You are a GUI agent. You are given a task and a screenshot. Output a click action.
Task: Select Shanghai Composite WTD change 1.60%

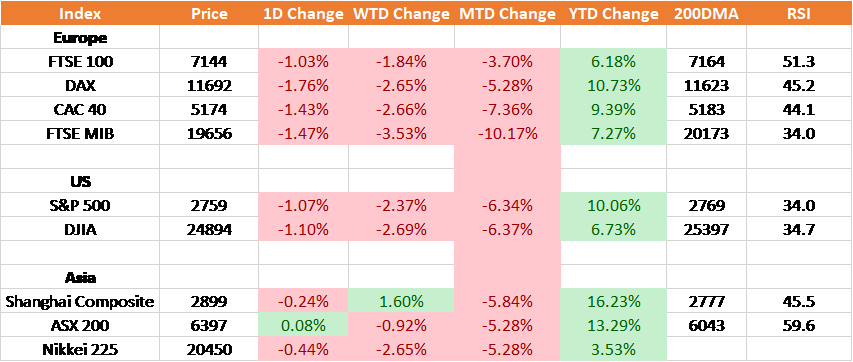pyautogui.click(x=401, y=301)
